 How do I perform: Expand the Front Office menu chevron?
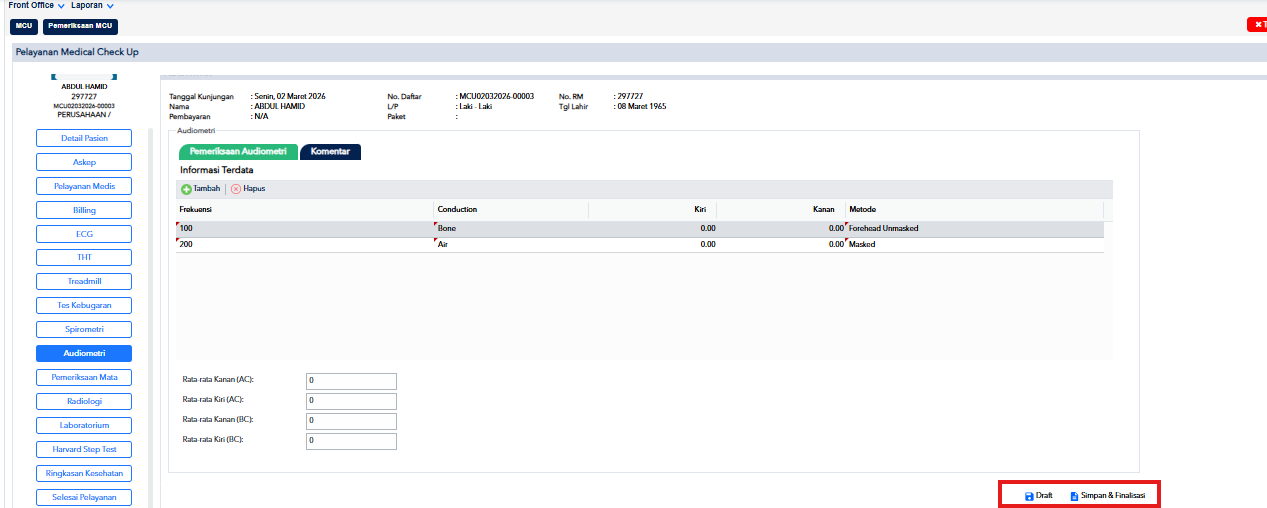click(x=62, y=6)
